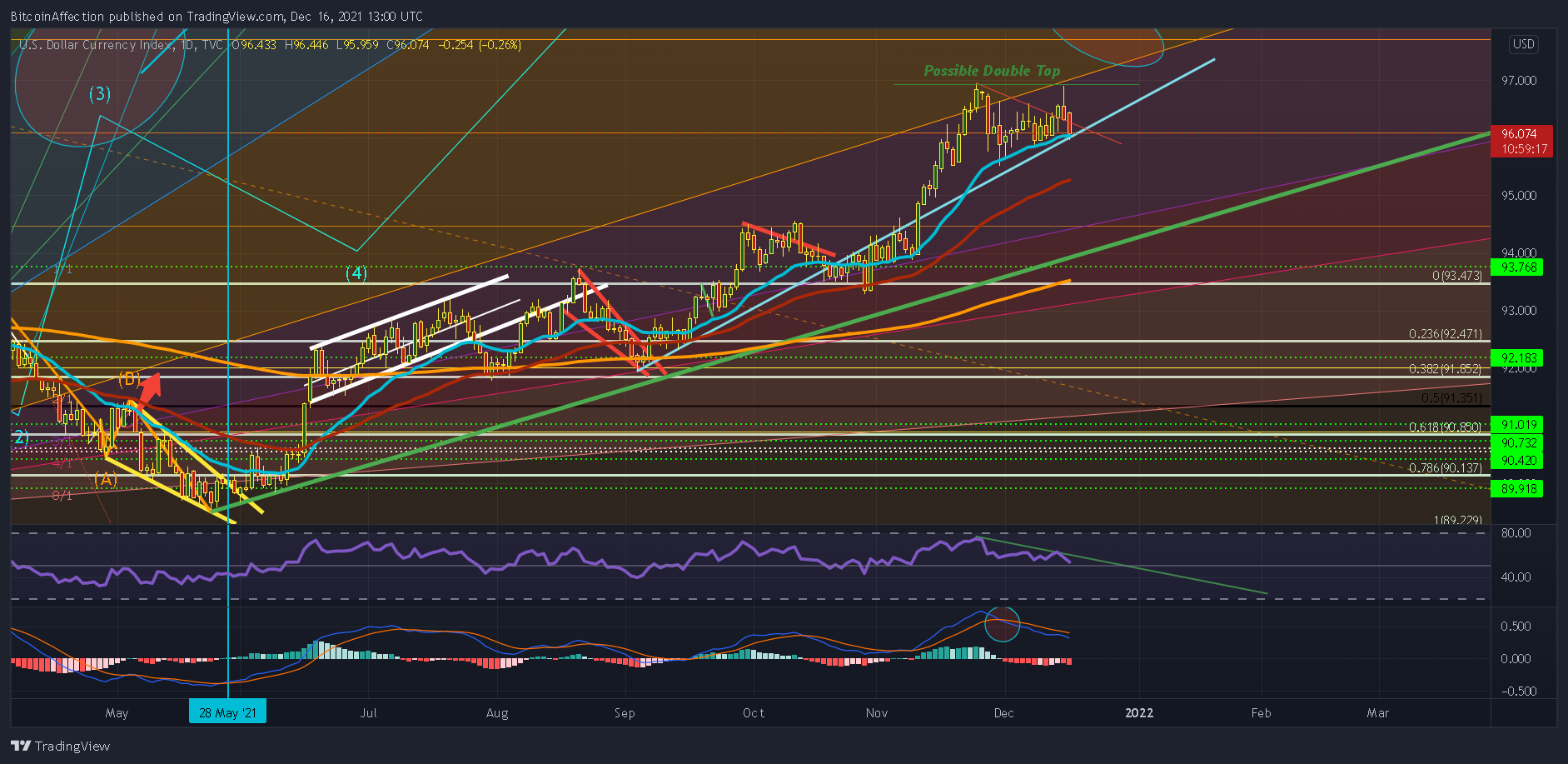Click the Oct label on the time axis
Viewport: 1568px width, 764px height.
754,713
